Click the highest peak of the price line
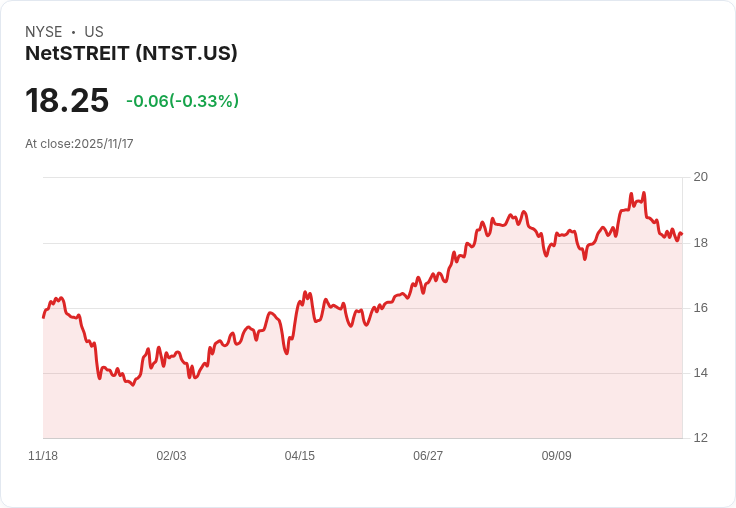The width and height of the screenshot is (736, 508). coord(644,192)
